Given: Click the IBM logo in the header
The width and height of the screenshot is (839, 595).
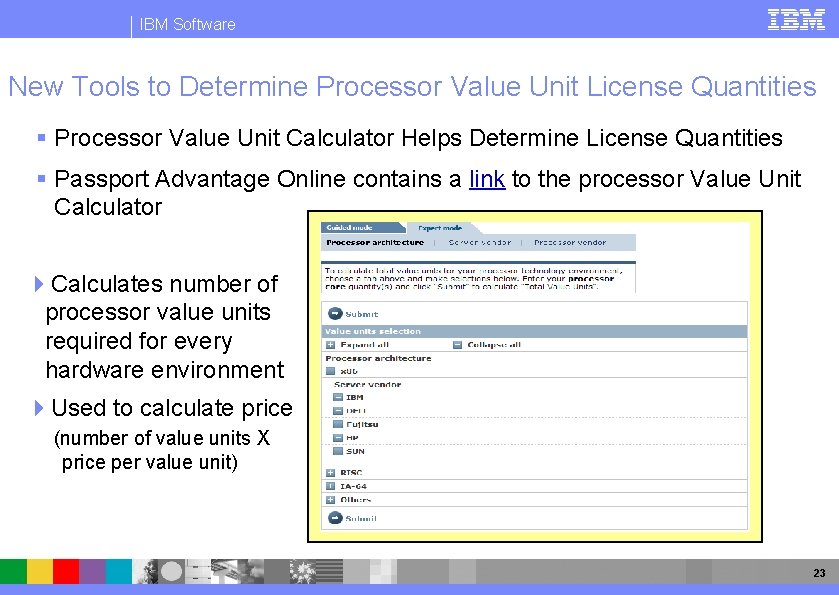Looking at the screenshot, I should coord(796,19).
